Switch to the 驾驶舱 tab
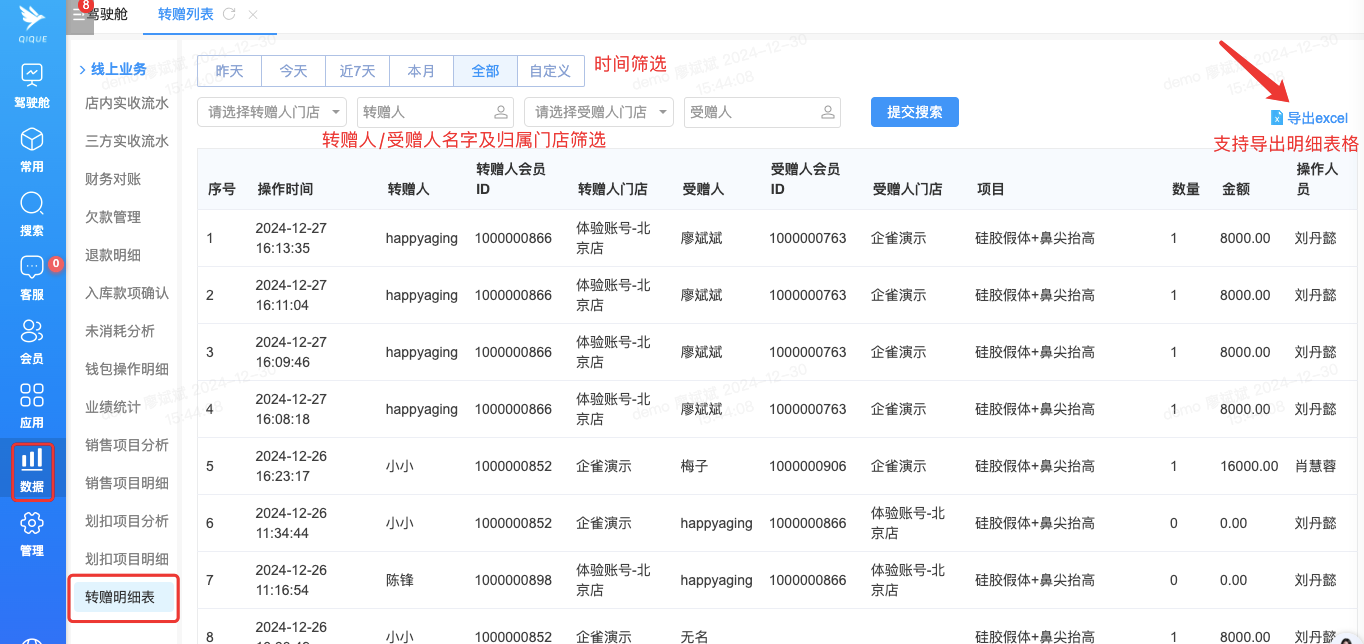 [106, 14]
